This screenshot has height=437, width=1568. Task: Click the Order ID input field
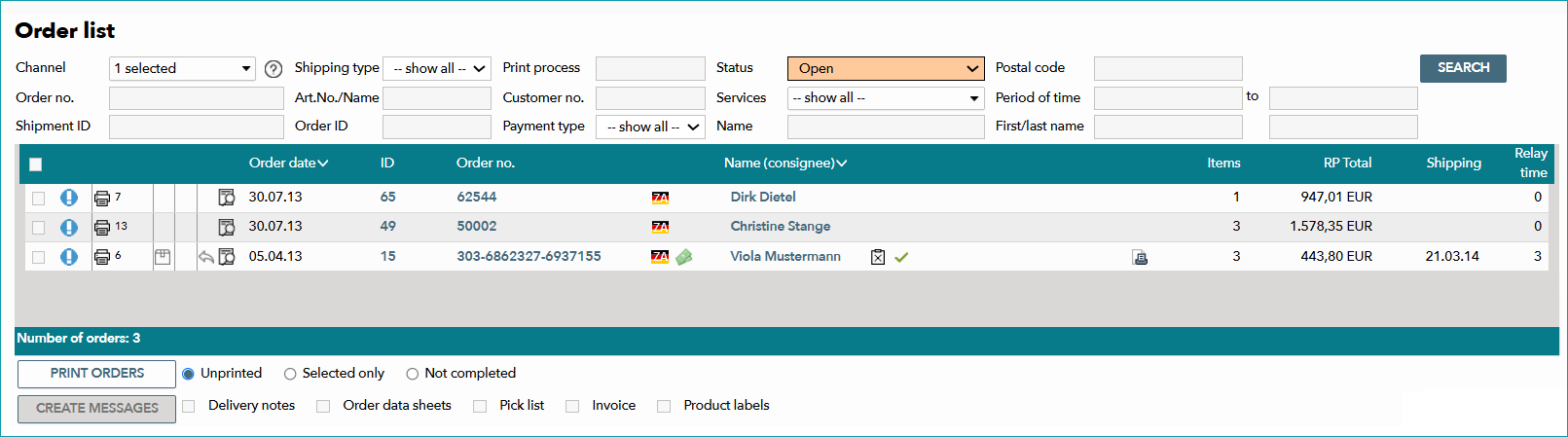[x=437, y=127]
